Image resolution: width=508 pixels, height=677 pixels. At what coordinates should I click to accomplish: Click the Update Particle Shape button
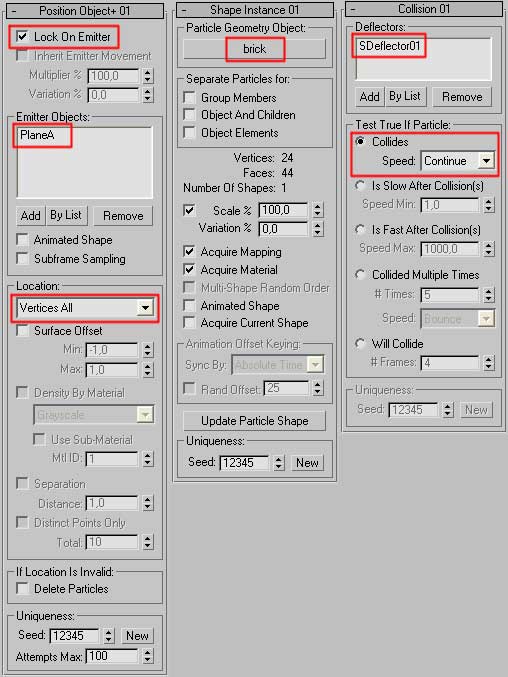point(255,421)
